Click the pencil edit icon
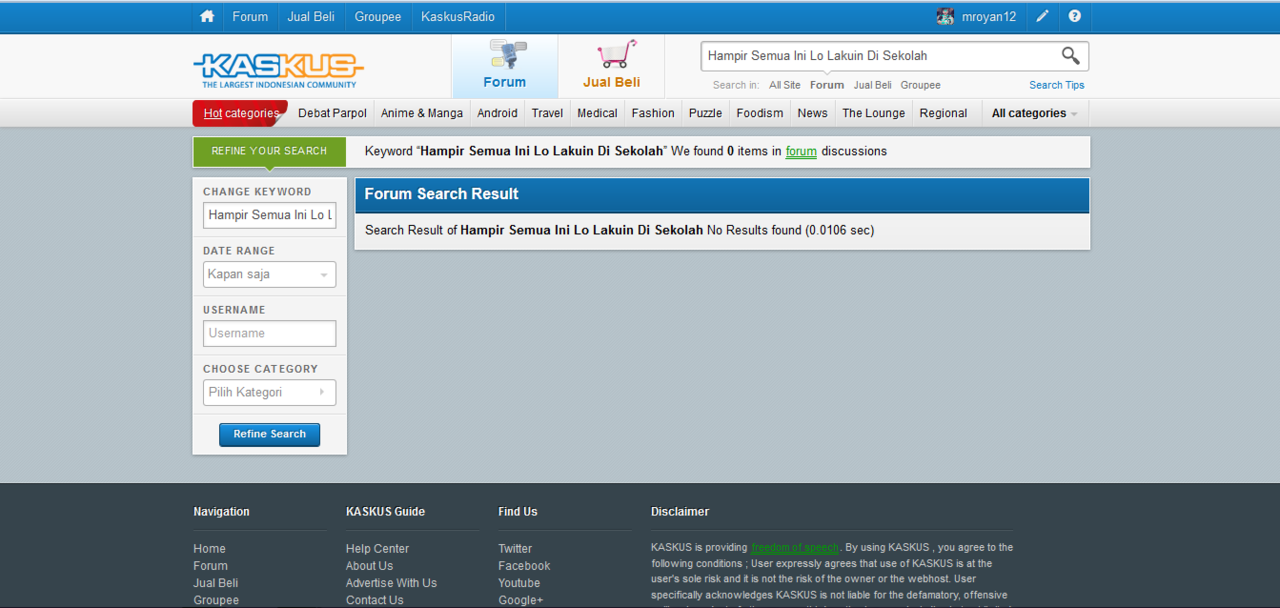1280x608 pixels. 1042,16
